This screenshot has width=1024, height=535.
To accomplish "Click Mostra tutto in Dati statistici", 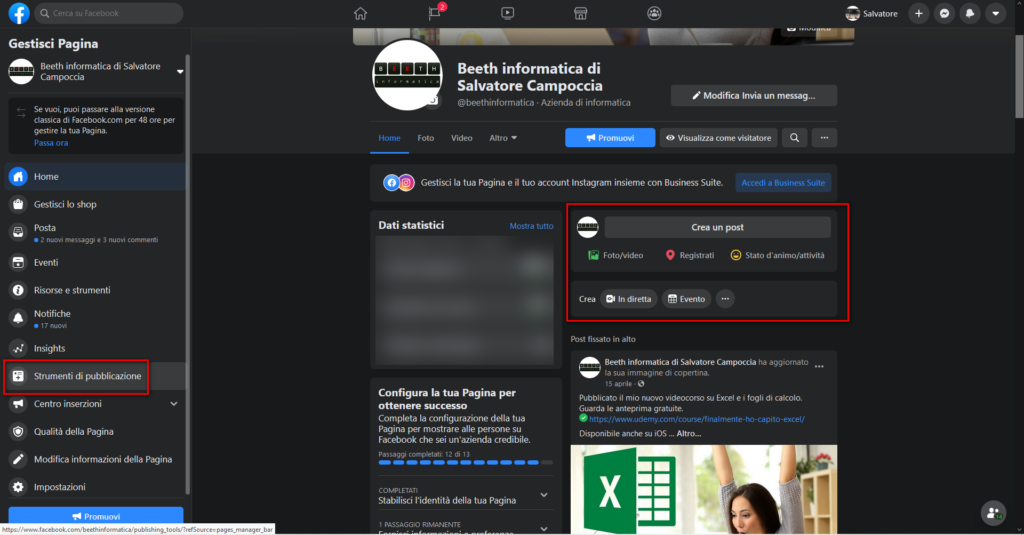I will [531, 226].
